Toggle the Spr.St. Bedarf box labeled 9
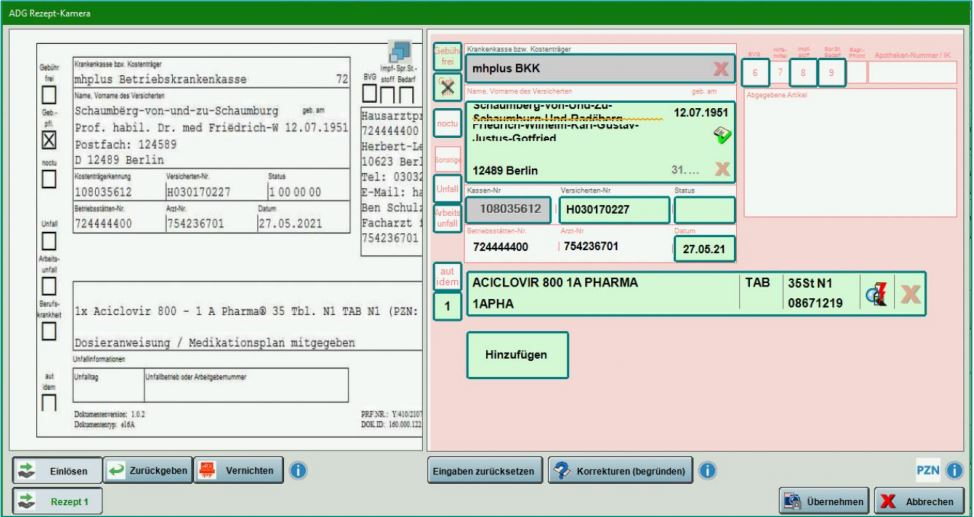Image resolution: width=974 pixels, height=517 pixels. point(832,73)
